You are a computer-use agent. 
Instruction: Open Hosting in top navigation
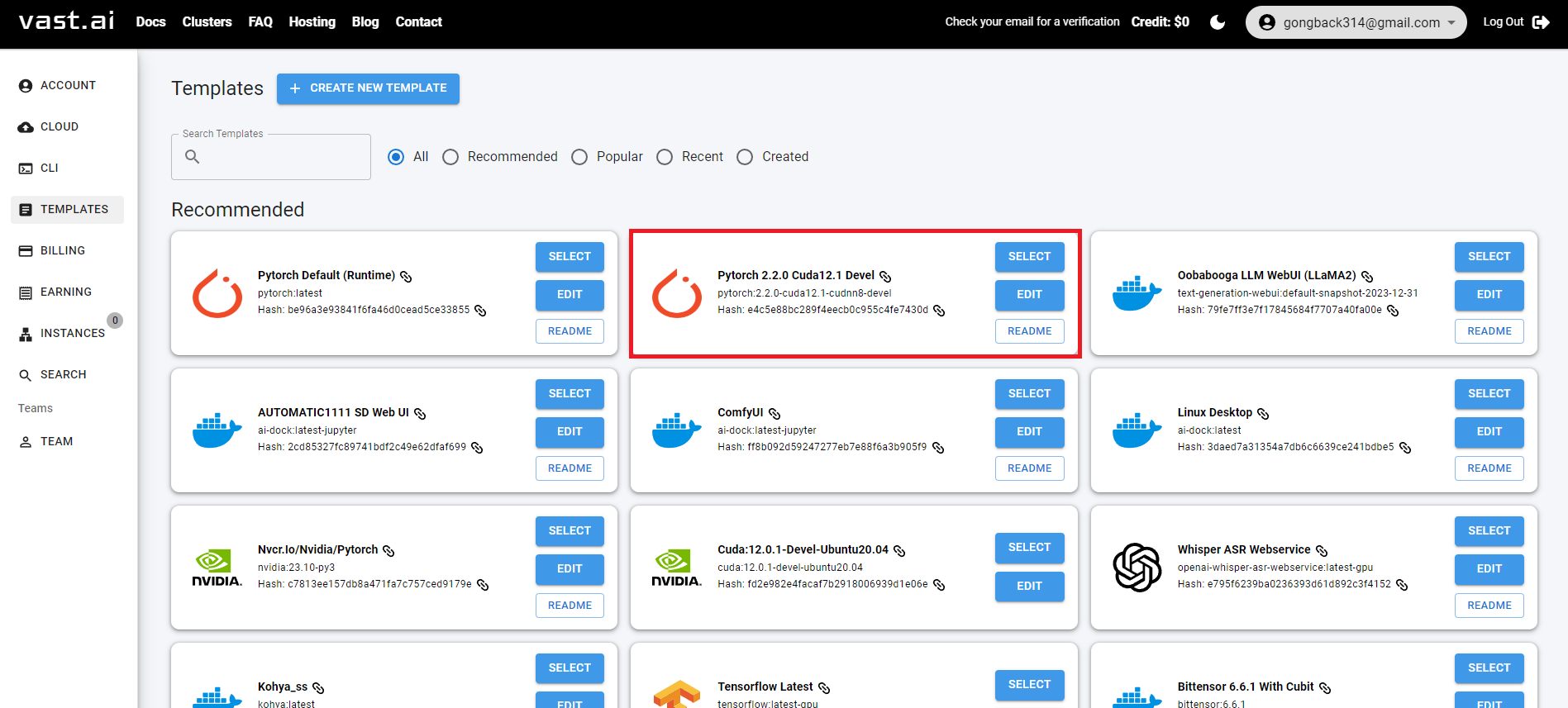pos(312,22)
